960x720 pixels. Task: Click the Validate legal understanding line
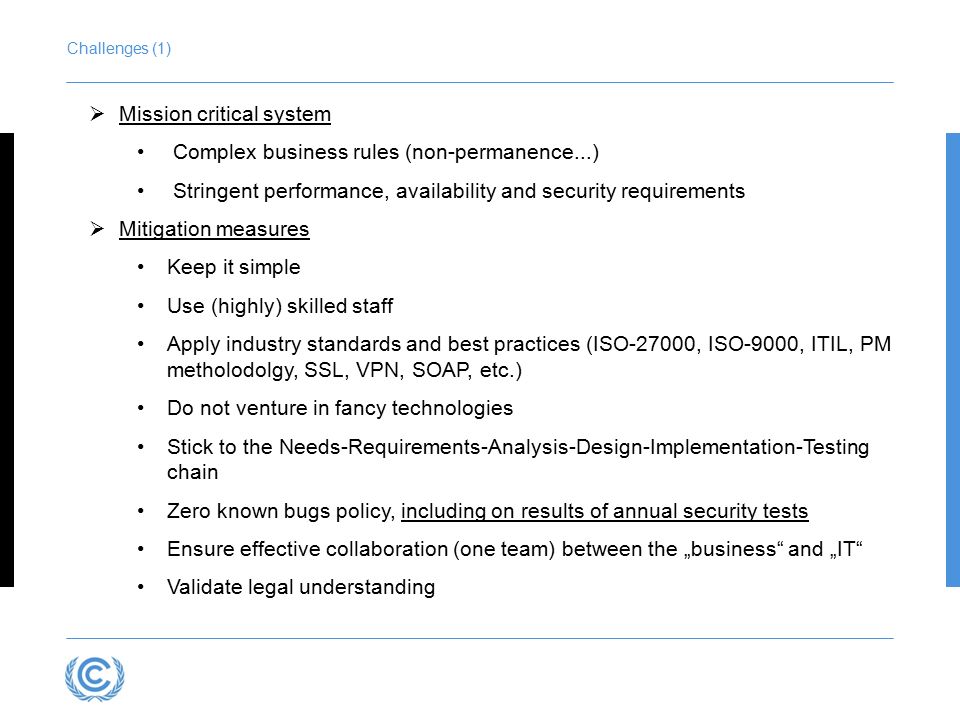[x=301, y=588]
